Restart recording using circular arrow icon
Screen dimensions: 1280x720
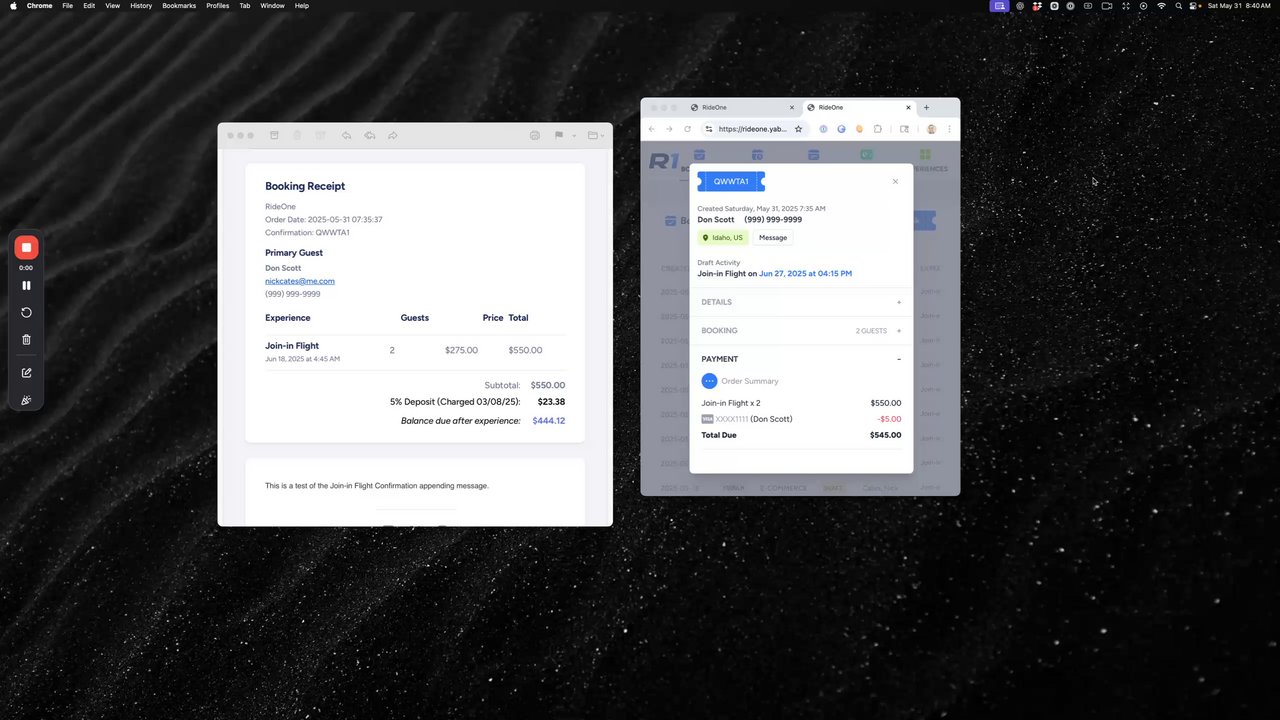tap(26, 312)
